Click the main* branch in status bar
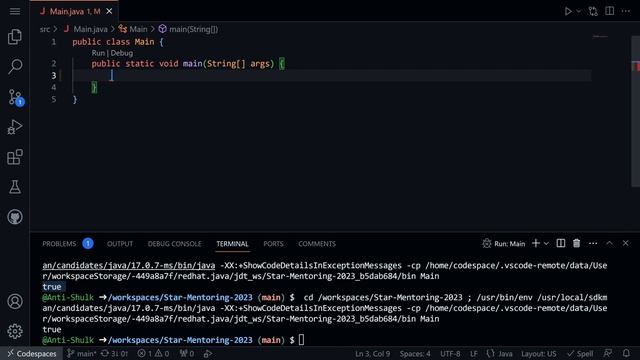Viewport: 640px width, 360px height. click(x=82, y=353)
